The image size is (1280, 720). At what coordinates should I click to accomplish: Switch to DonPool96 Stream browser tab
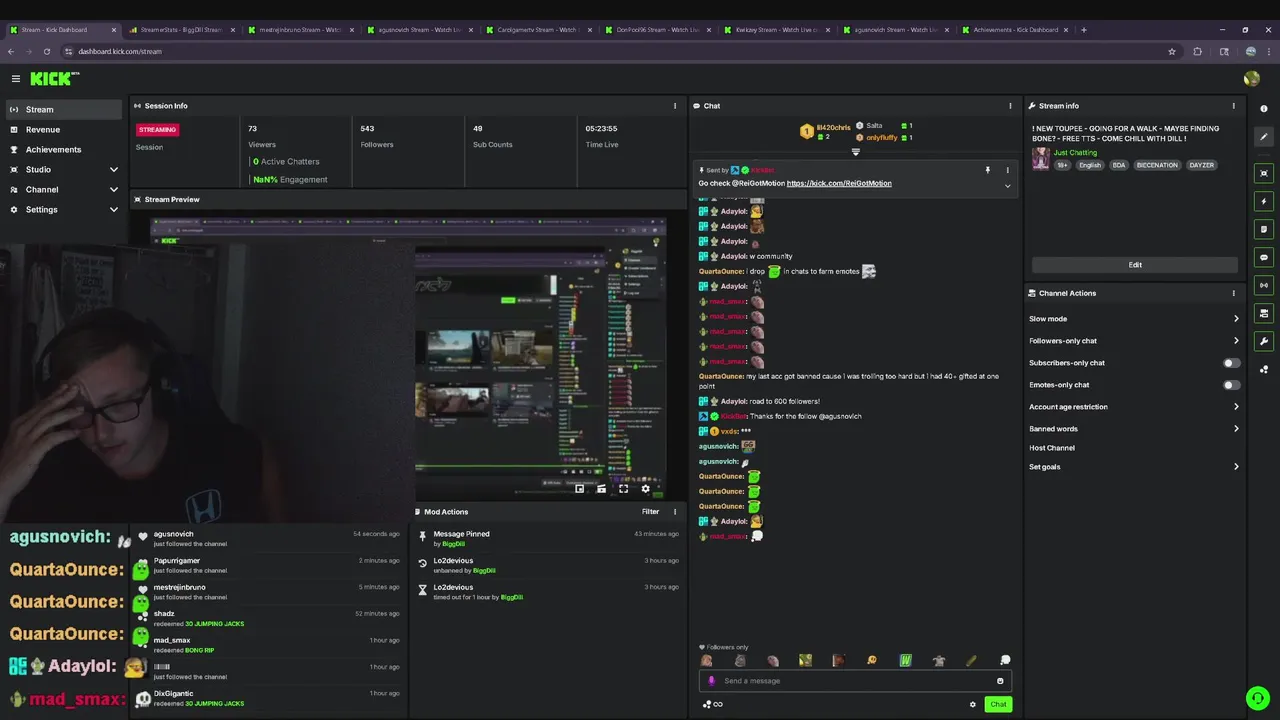click(x=657, y=30)
